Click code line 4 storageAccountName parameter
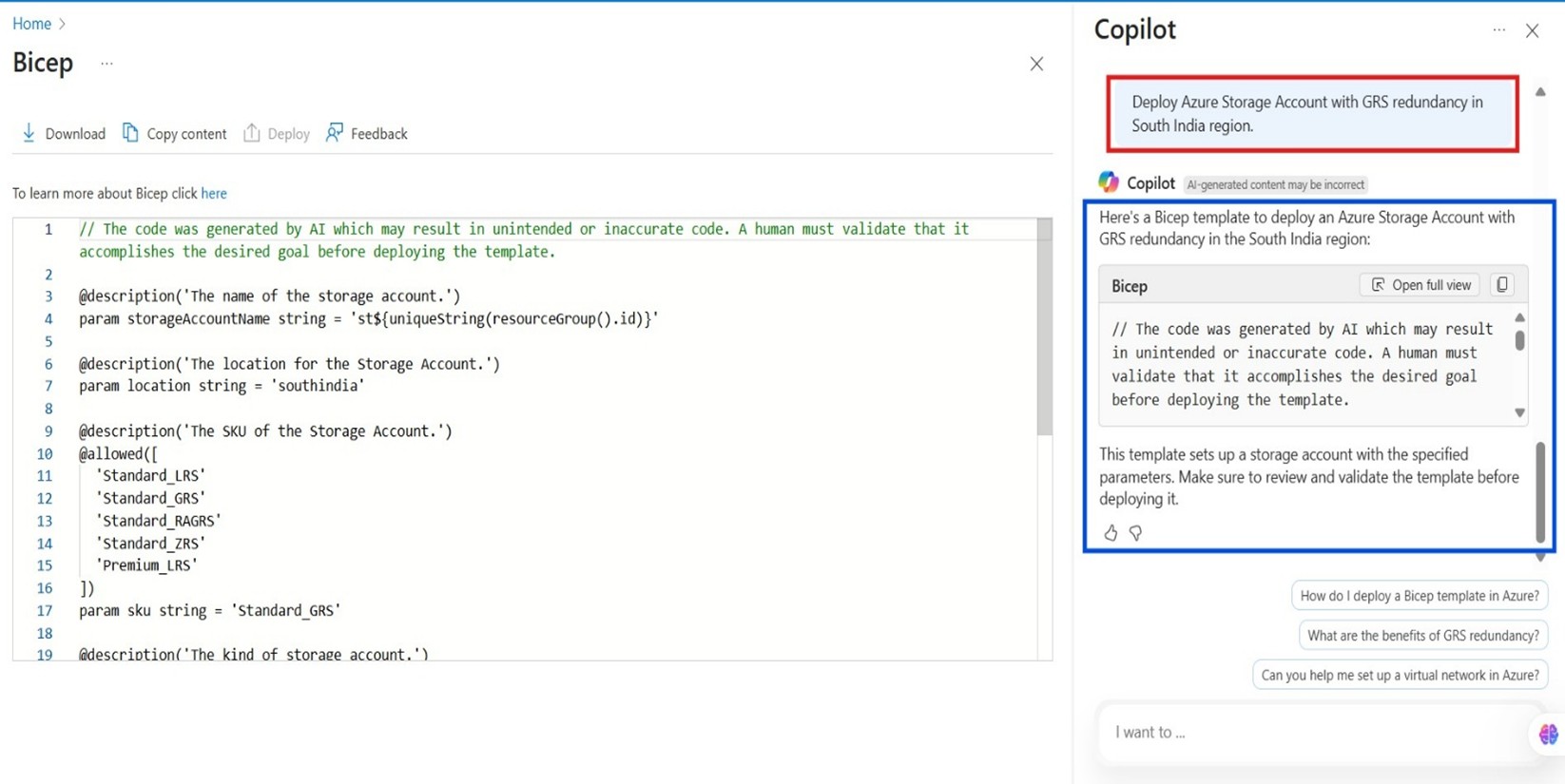The image size is (1565, 784). (369, 318)
